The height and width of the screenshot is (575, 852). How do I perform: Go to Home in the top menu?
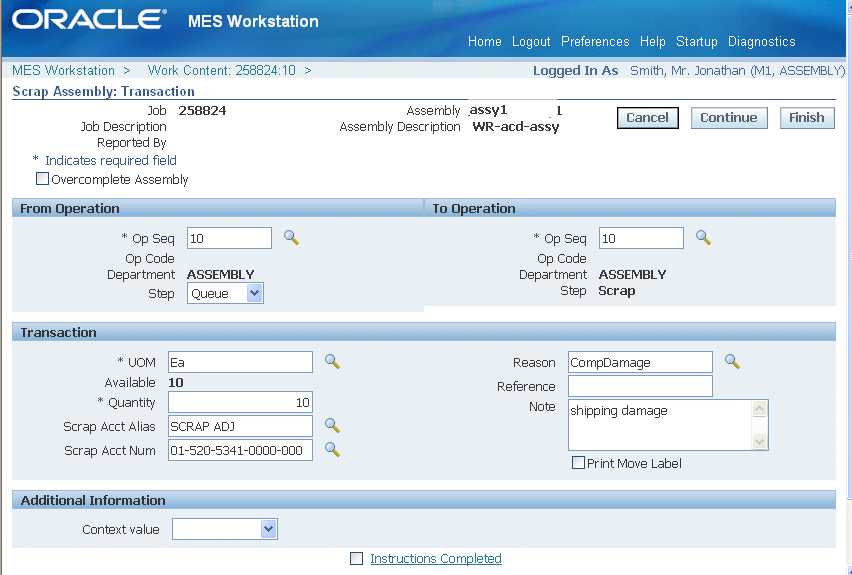point(485,42)
